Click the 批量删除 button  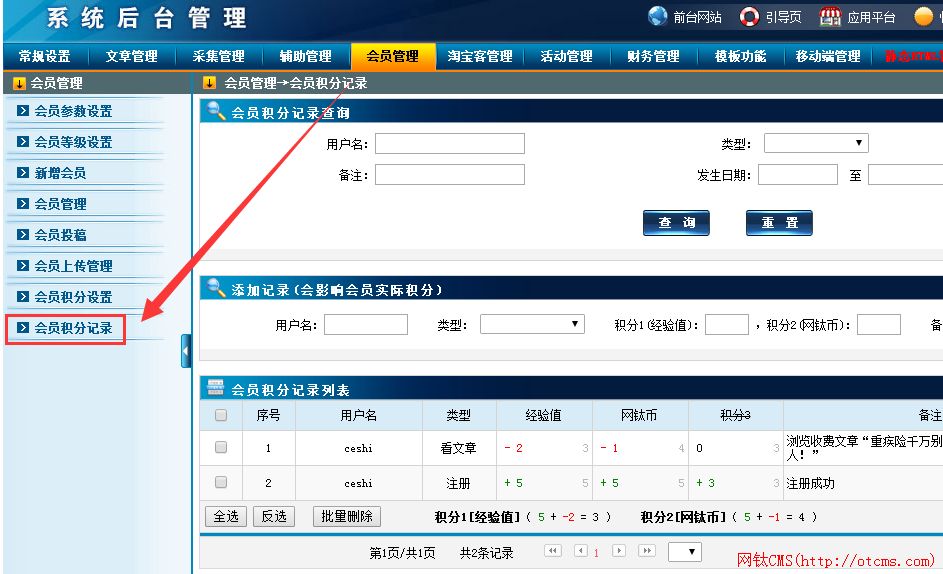(x=347, y=516)
